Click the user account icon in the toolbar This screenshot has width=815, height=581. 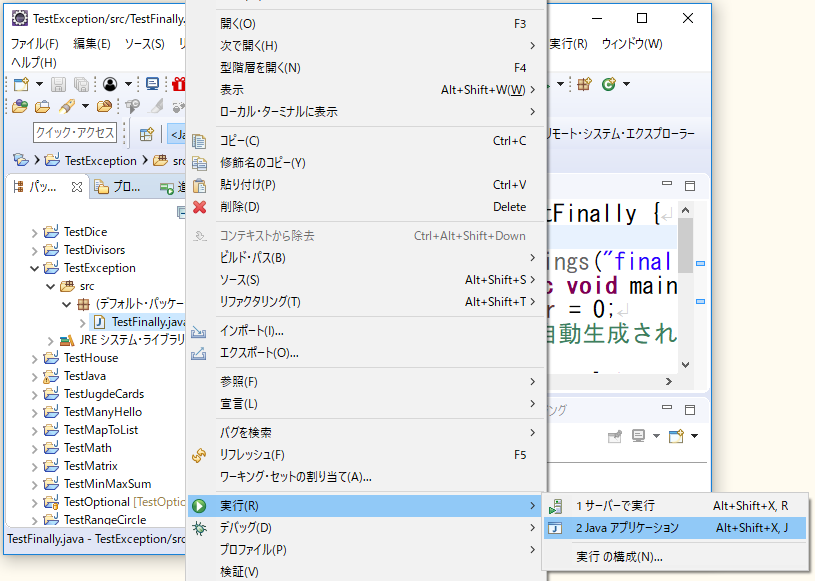click(x=111, y=84)
